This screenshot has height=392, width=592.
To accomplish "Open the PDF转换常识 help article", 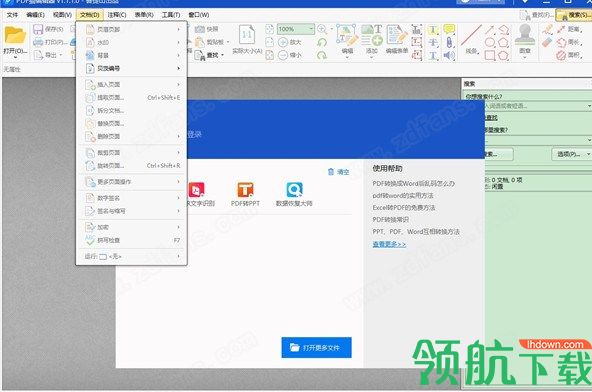I will click(x=390, y=220).
